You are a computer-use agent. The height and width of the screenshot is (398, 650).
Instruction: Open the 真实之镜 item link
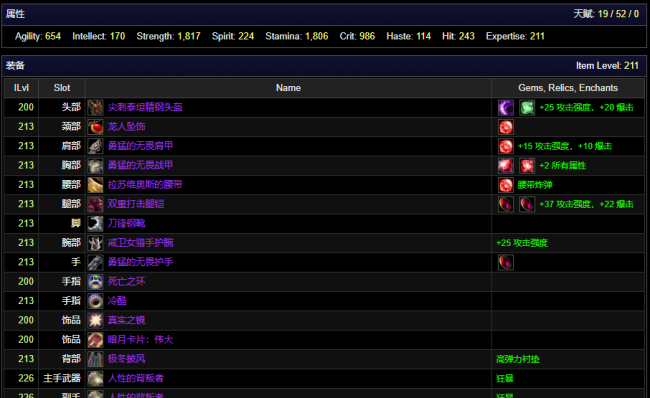[126, 320]
